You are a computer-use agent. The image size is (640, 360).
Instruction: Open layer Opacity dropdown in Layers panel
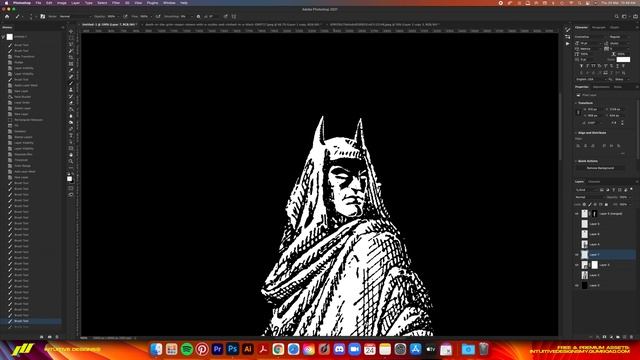click(629, 197)
